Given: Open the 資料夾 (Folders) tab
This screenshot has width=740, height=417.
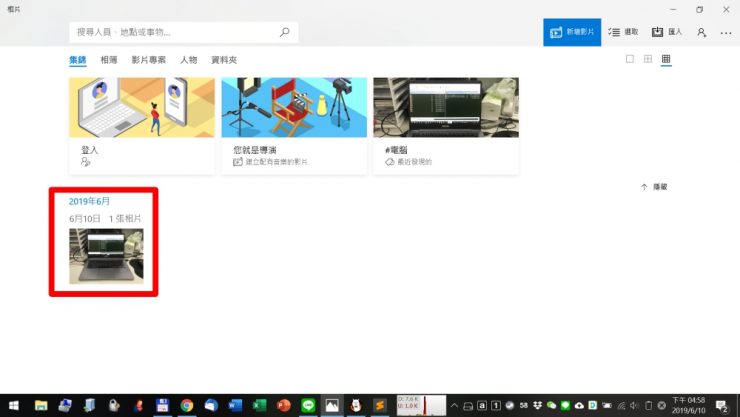Looking at the screenshot, I should (224, 60).
